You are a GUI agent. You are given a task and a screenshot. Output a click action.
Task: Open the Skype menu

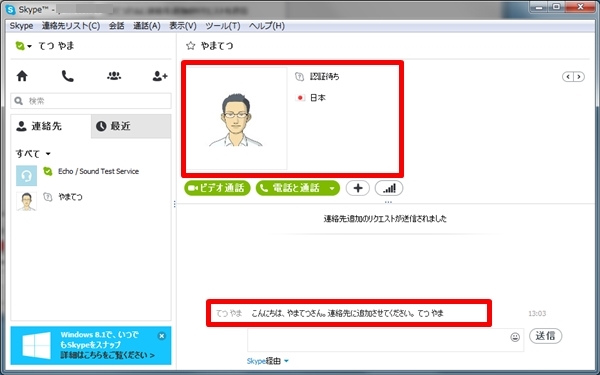pos(21,26)
